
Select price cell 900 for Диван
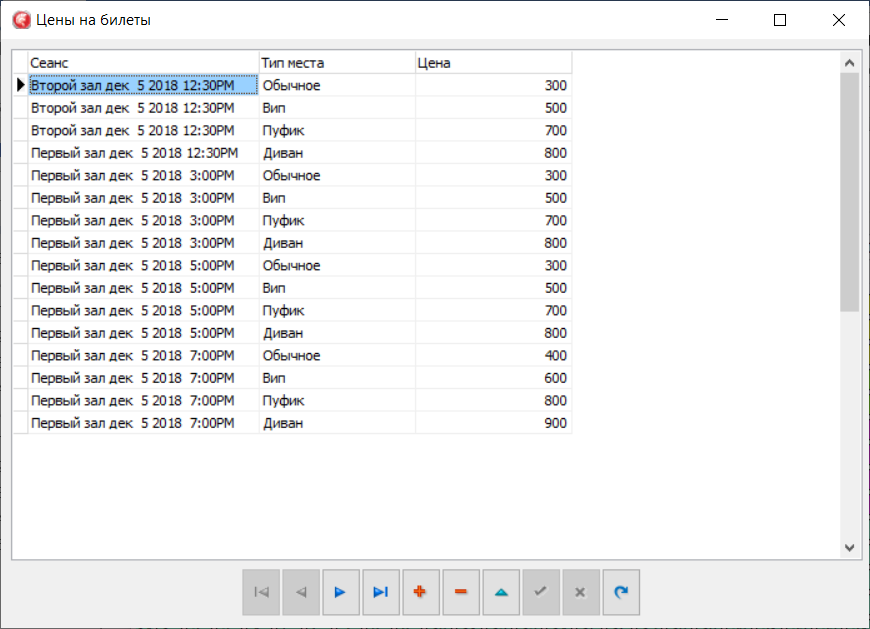pyautogui.click(x=493, y=423)
